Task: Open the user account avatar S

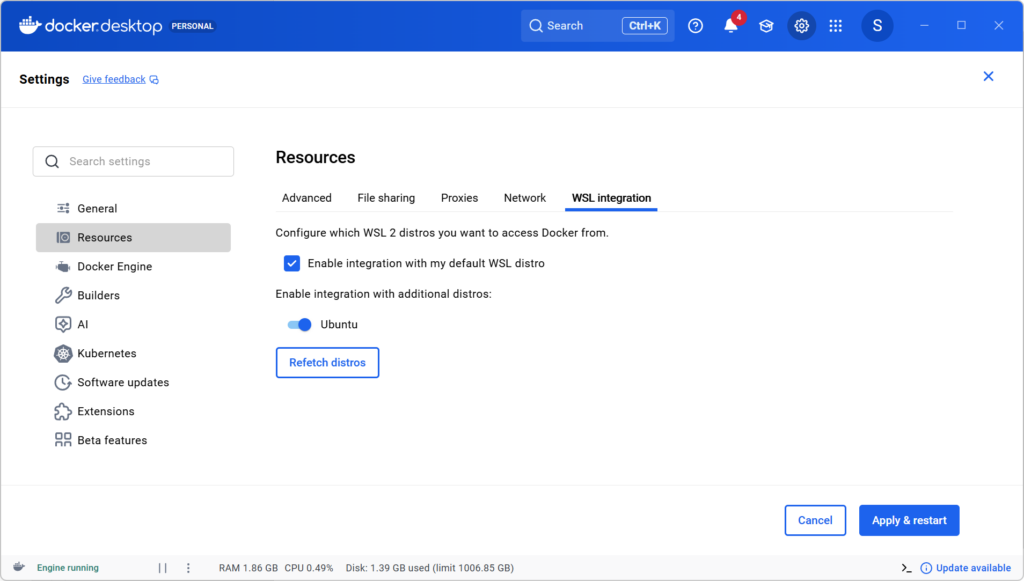Action: tap(877, 26)
